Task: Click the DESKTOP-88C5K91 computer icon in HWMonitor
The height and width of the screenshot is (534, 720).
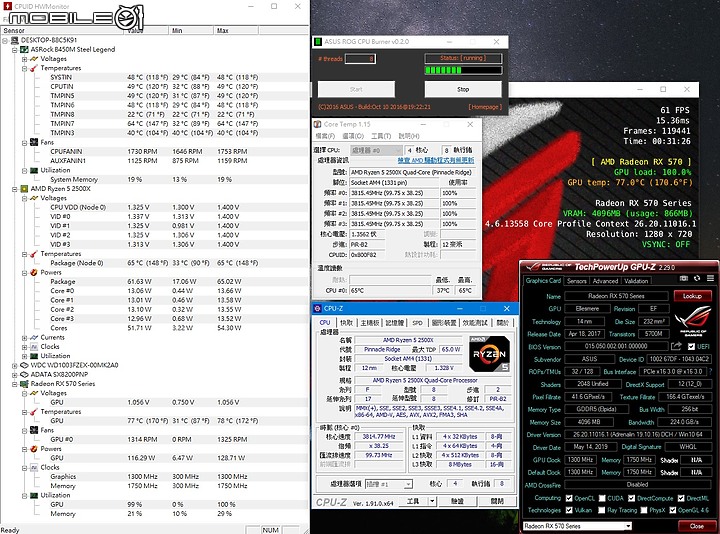Action: pyautogui.click(x=15, y=40)
